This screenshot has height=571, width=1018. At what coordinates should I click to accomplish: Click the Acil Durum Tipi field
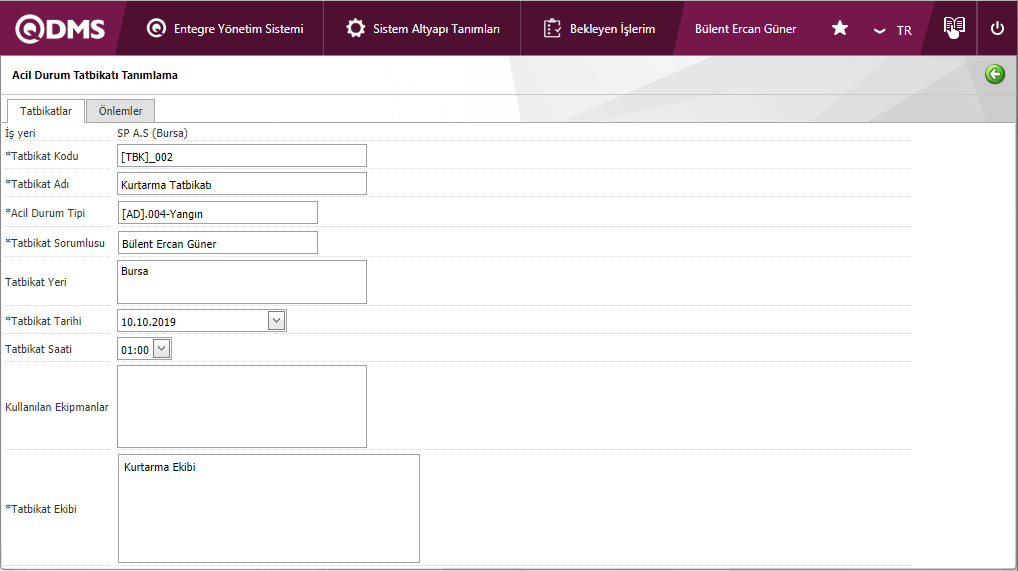pyautogui.click(x=217, y=213)
